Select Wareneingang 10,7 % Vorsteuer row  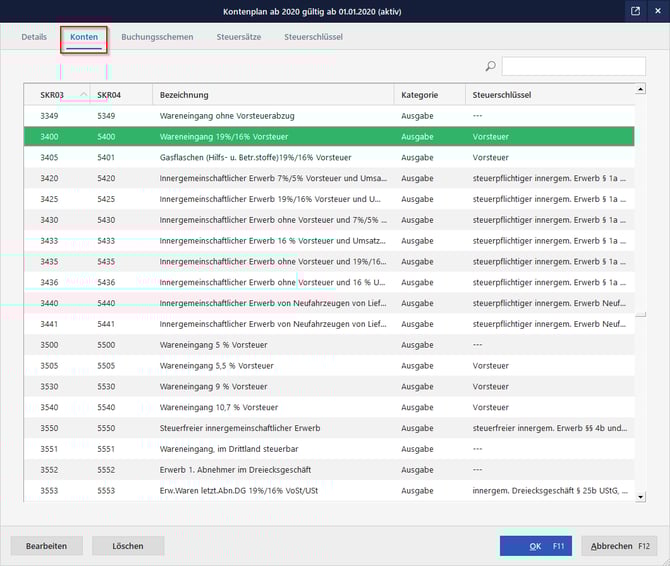pyautogui.click(x=329, y=407)
